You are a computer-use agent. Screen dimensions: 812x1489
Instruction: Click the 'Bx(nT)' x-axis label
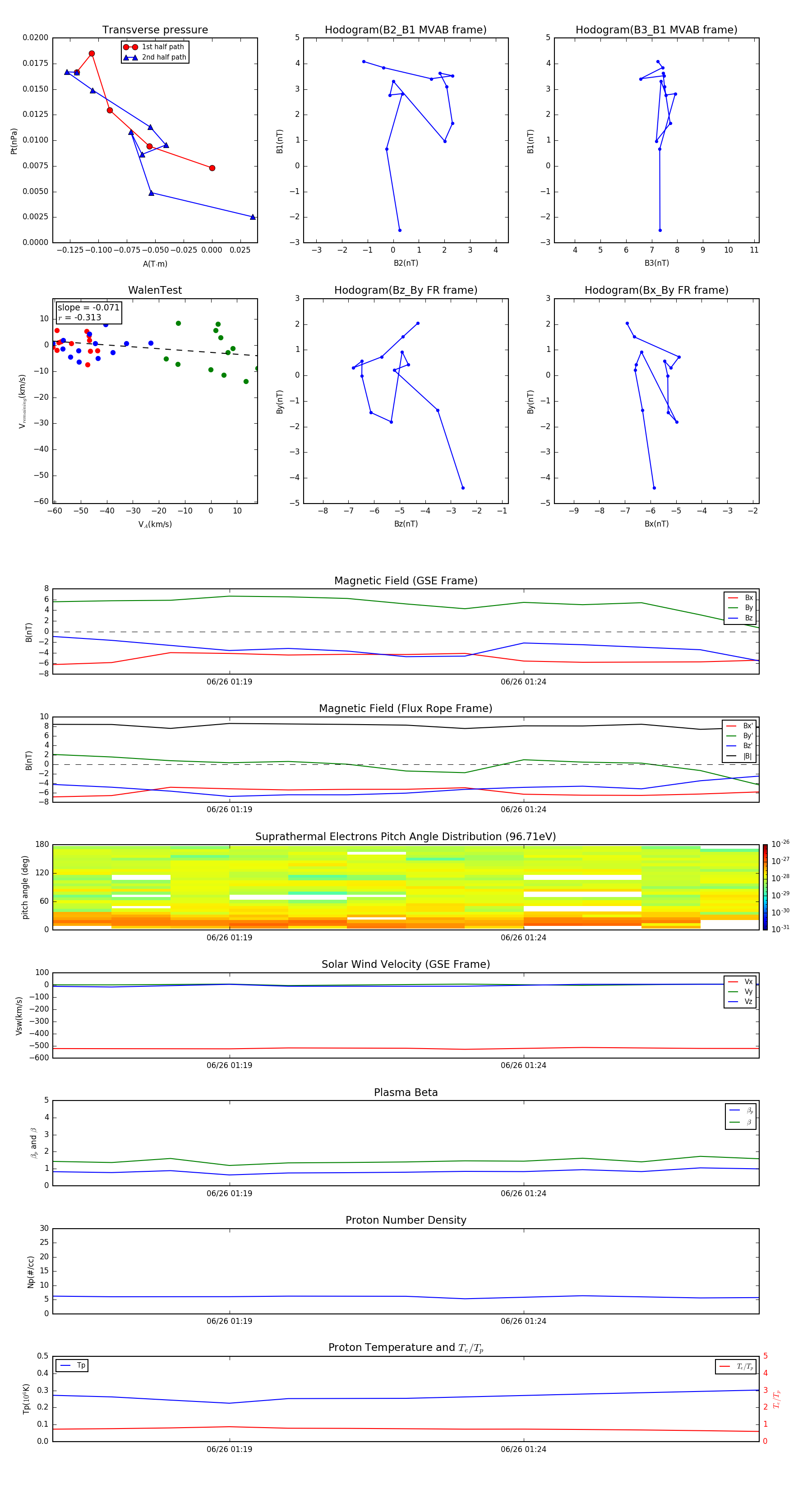[x=656, y=524]
